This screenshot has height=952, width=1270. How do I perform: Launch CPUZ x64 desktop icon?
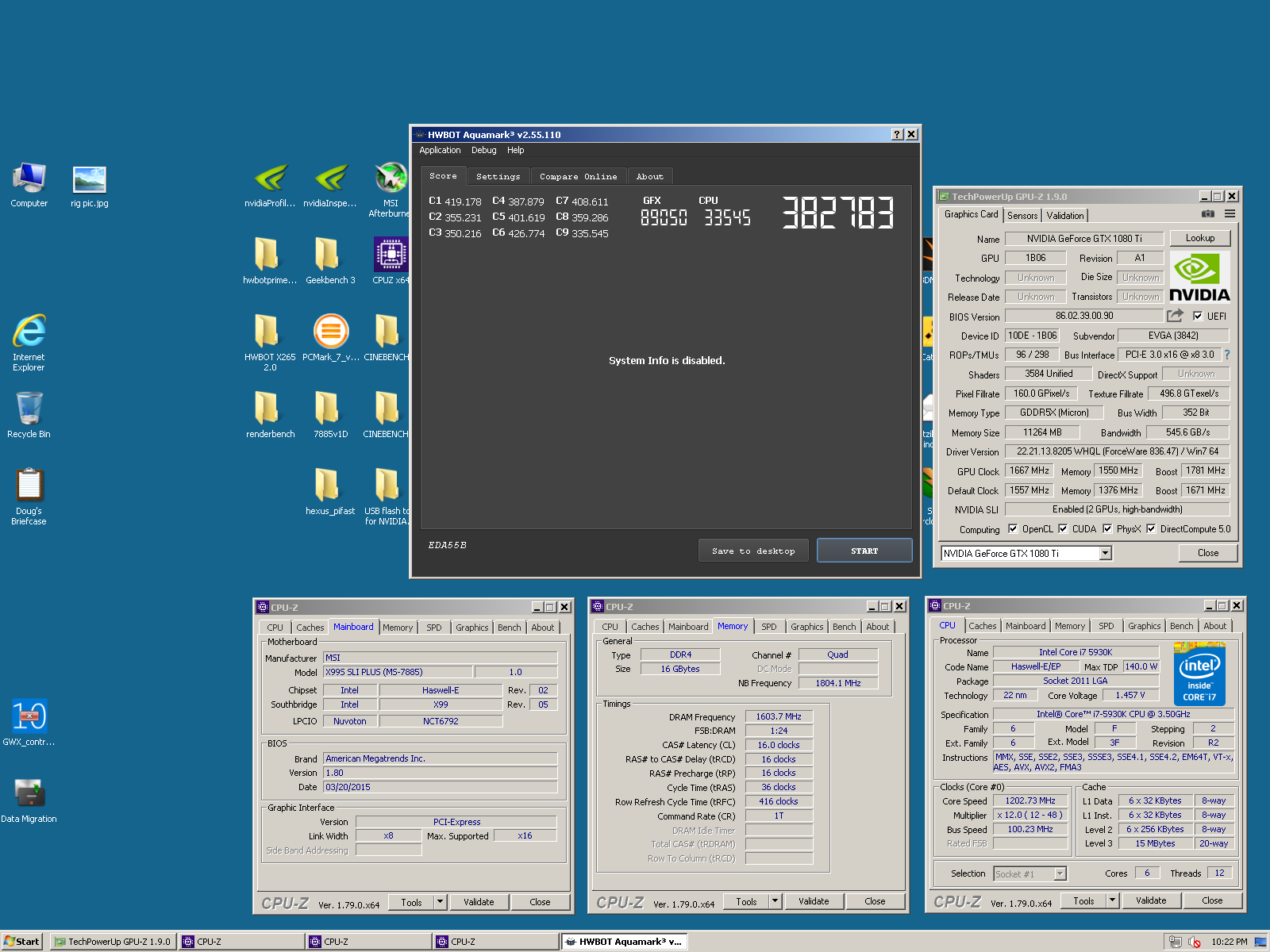pos(391,261)
